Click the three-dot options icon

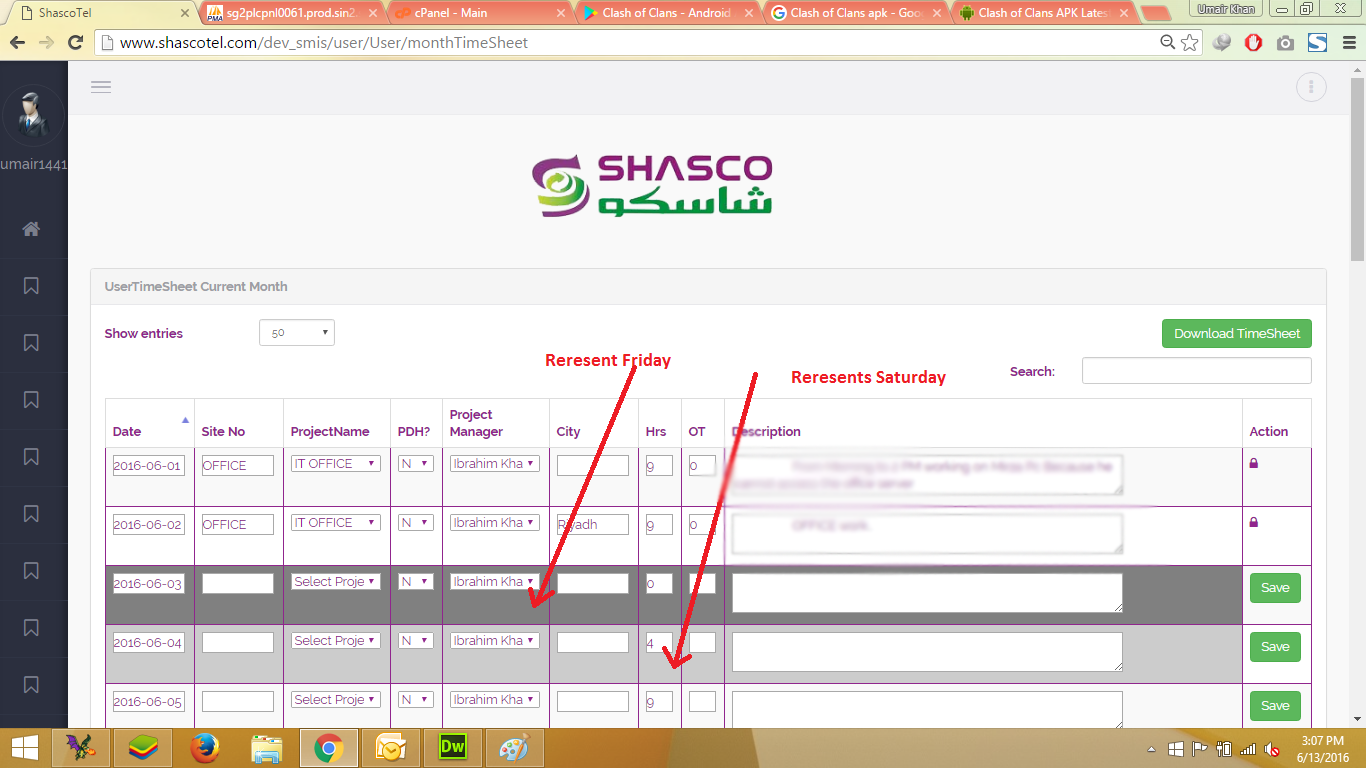1310,87
